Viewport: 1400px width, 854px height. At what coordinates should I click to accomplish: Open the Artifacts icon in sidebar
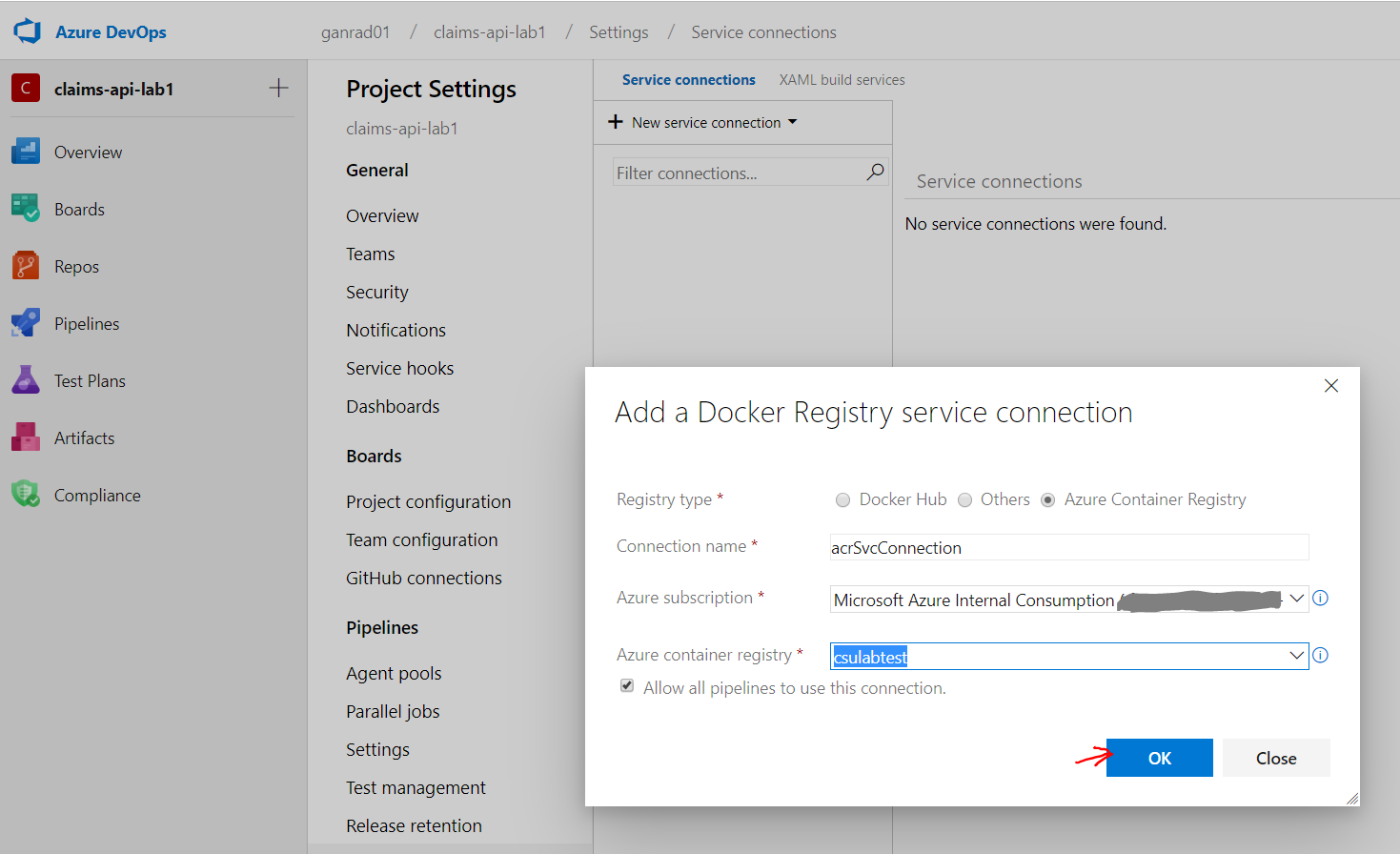pyautogui.click(x=26, y=437)
